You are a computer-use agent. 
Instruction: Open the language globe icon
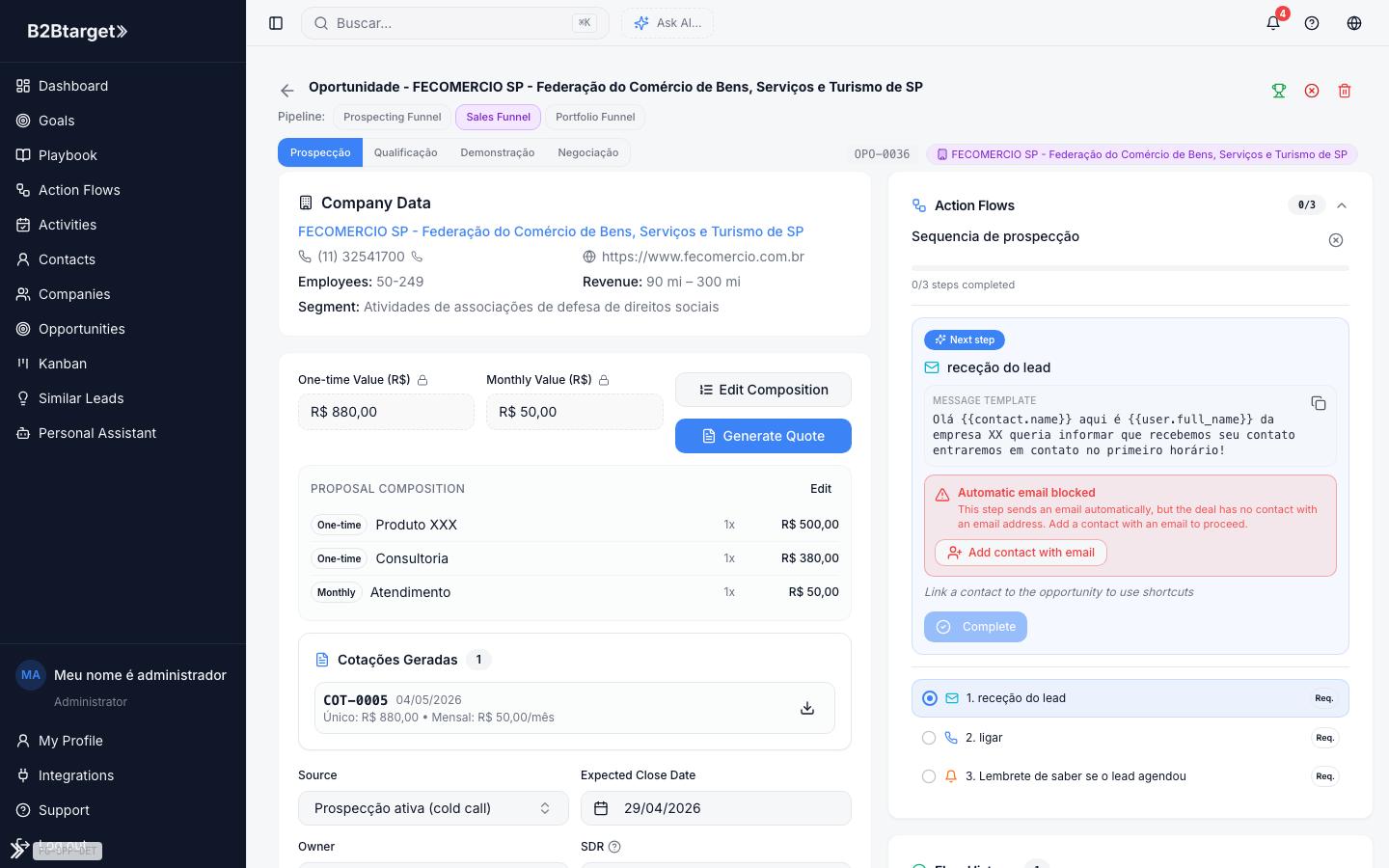1354,23
